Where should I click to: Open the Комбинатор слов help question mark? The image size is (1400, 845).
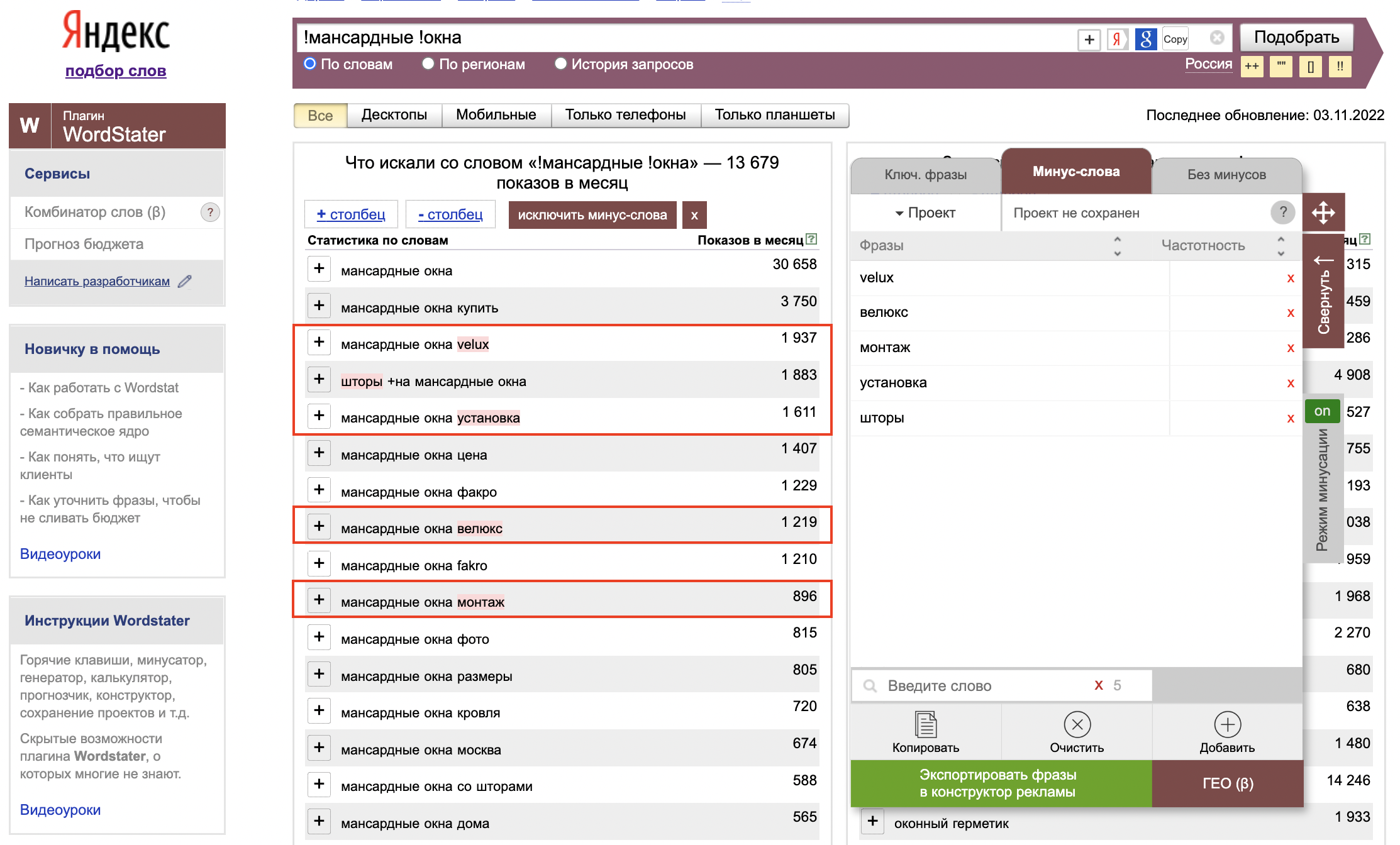click(210, 213)
